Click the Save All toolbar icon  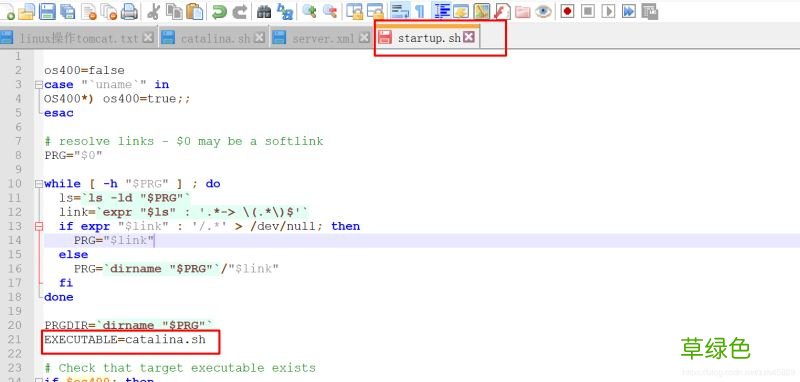[68, 11]
